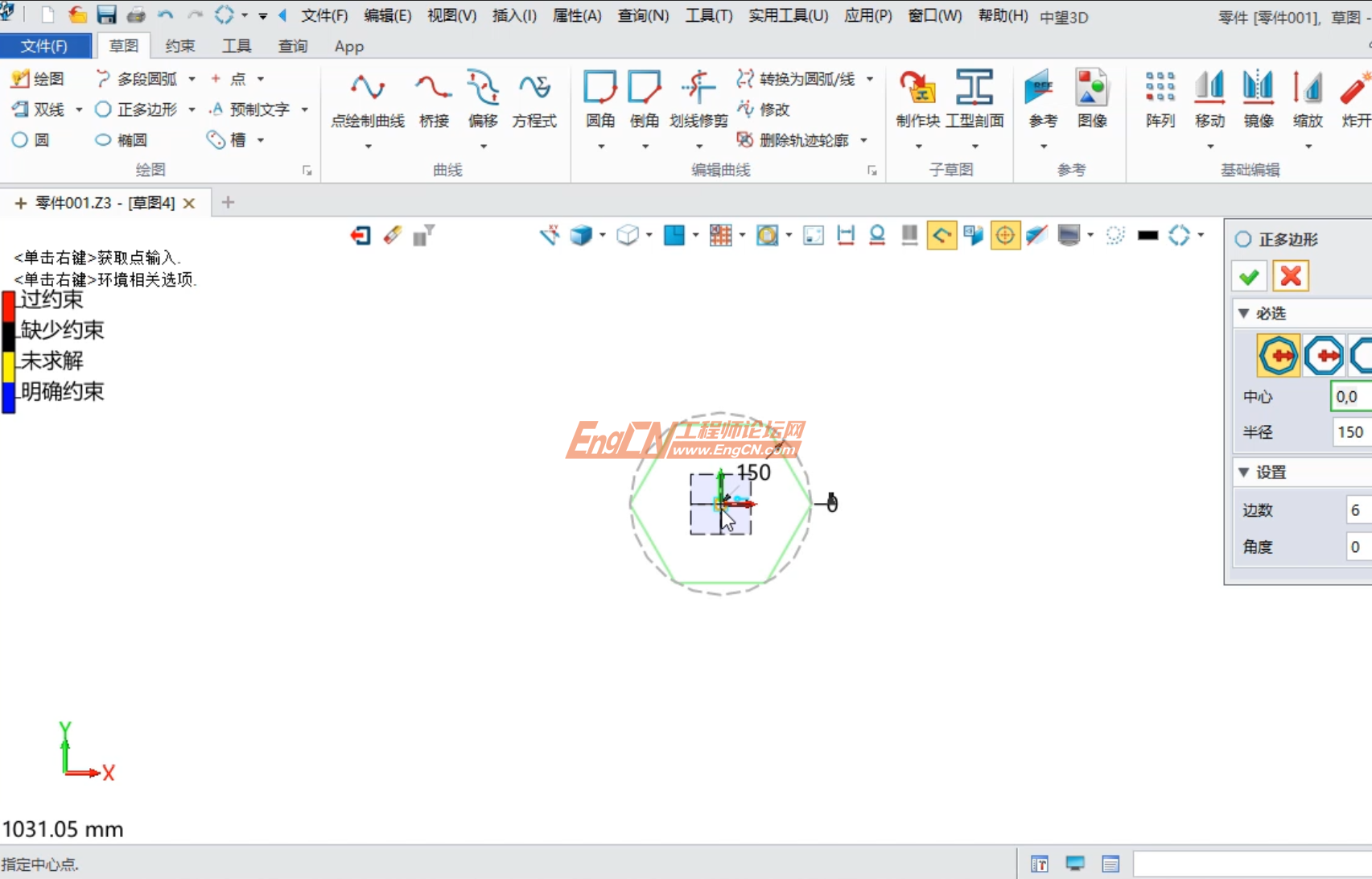The width and height of the screenshot is (1372, 879).
Task: Select the 桥接 bridge curve tool
Action: tap(433, 101)
